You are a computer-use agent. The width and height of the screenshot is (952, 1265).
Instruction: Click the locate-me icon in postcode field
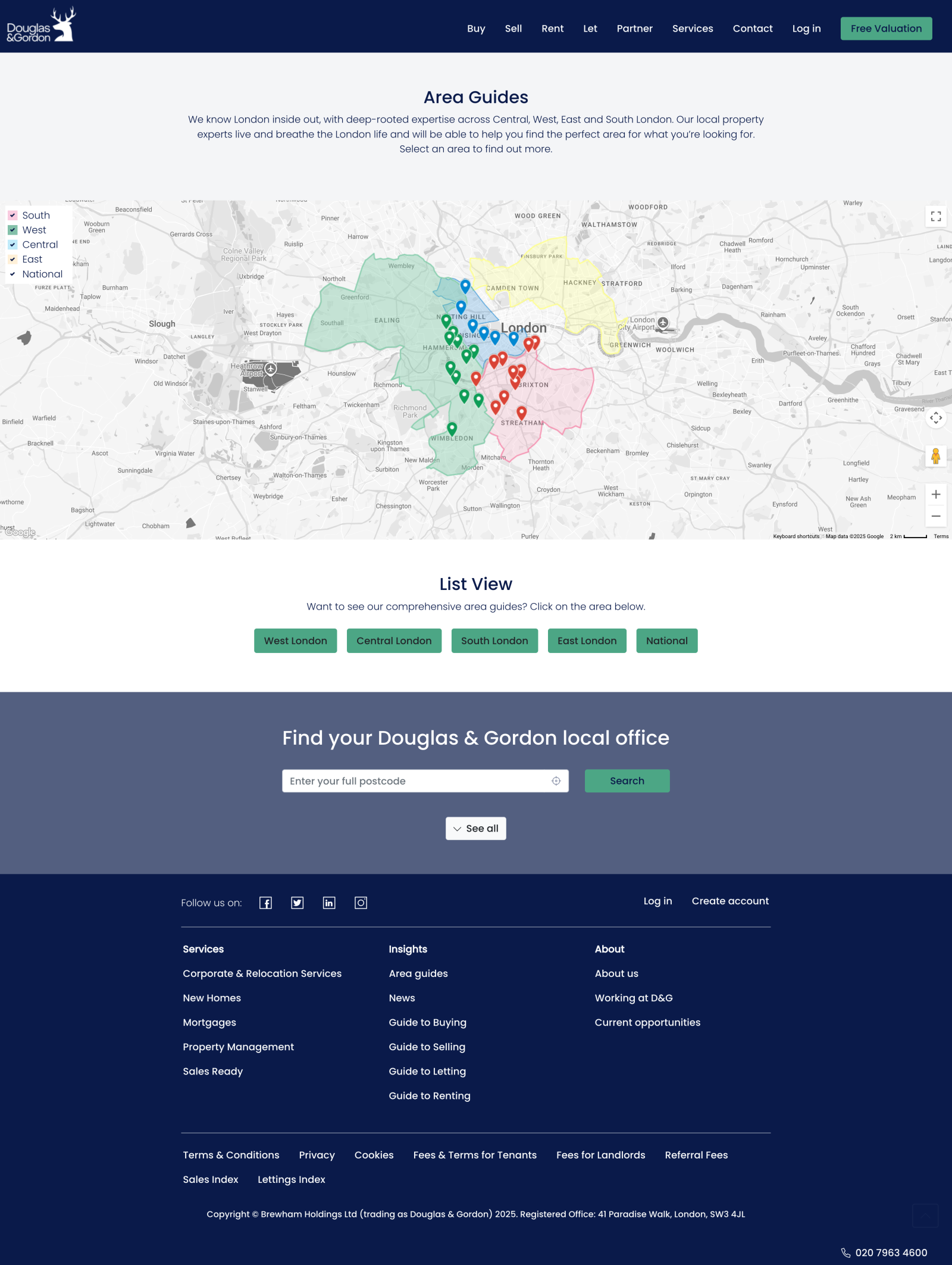[556, 781]
